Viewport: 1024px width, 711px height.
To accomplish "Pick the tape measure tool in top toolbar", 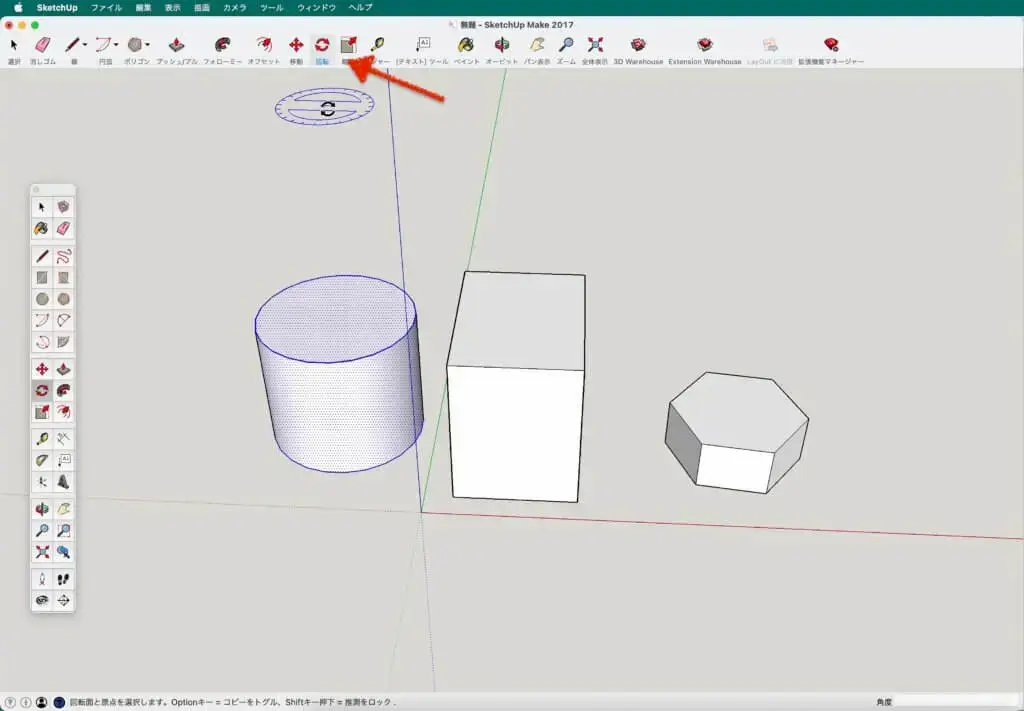I will (x=377, y=45).
